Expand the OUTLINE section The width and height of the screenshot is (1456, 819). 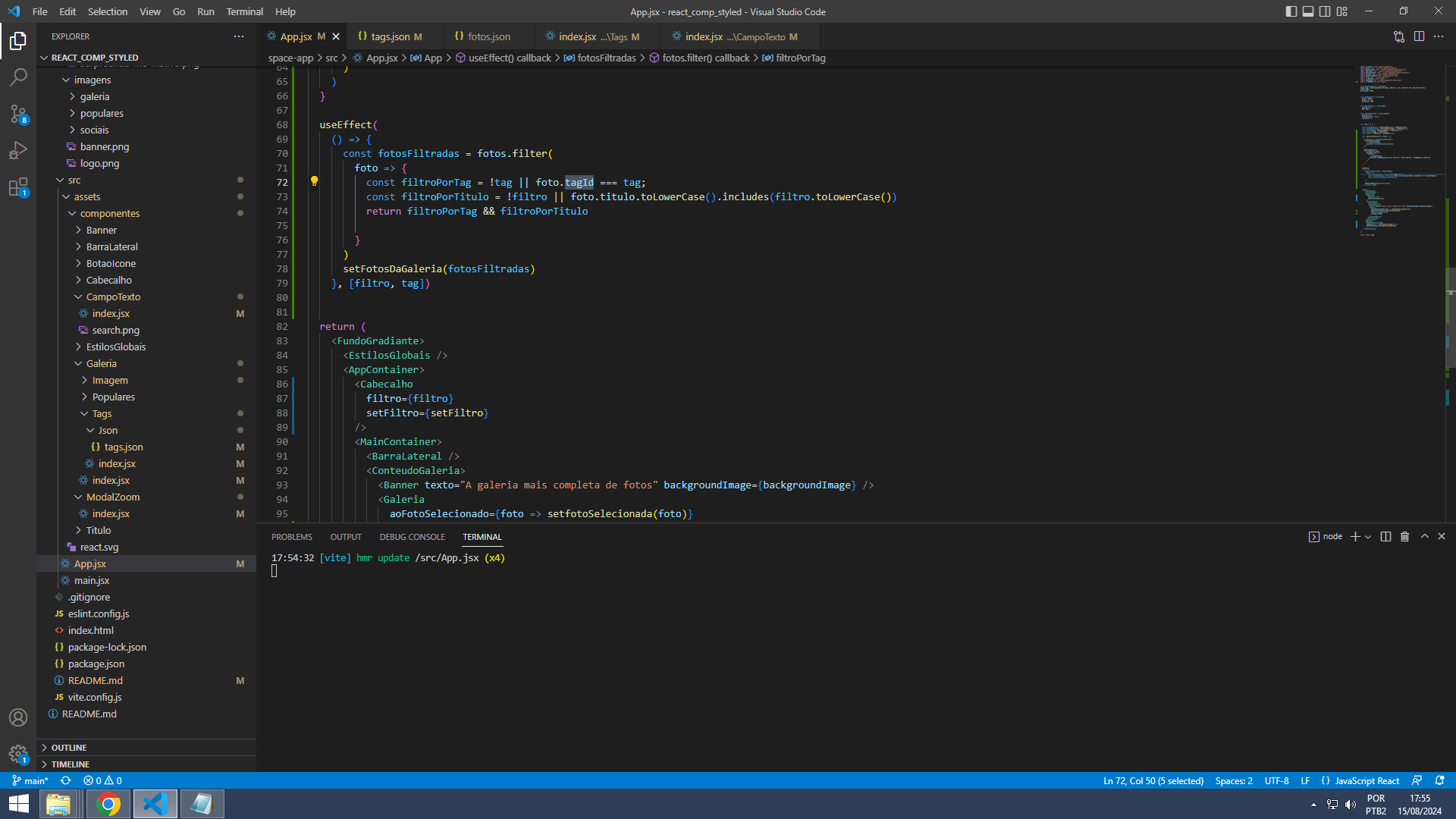tap(146, 747)
